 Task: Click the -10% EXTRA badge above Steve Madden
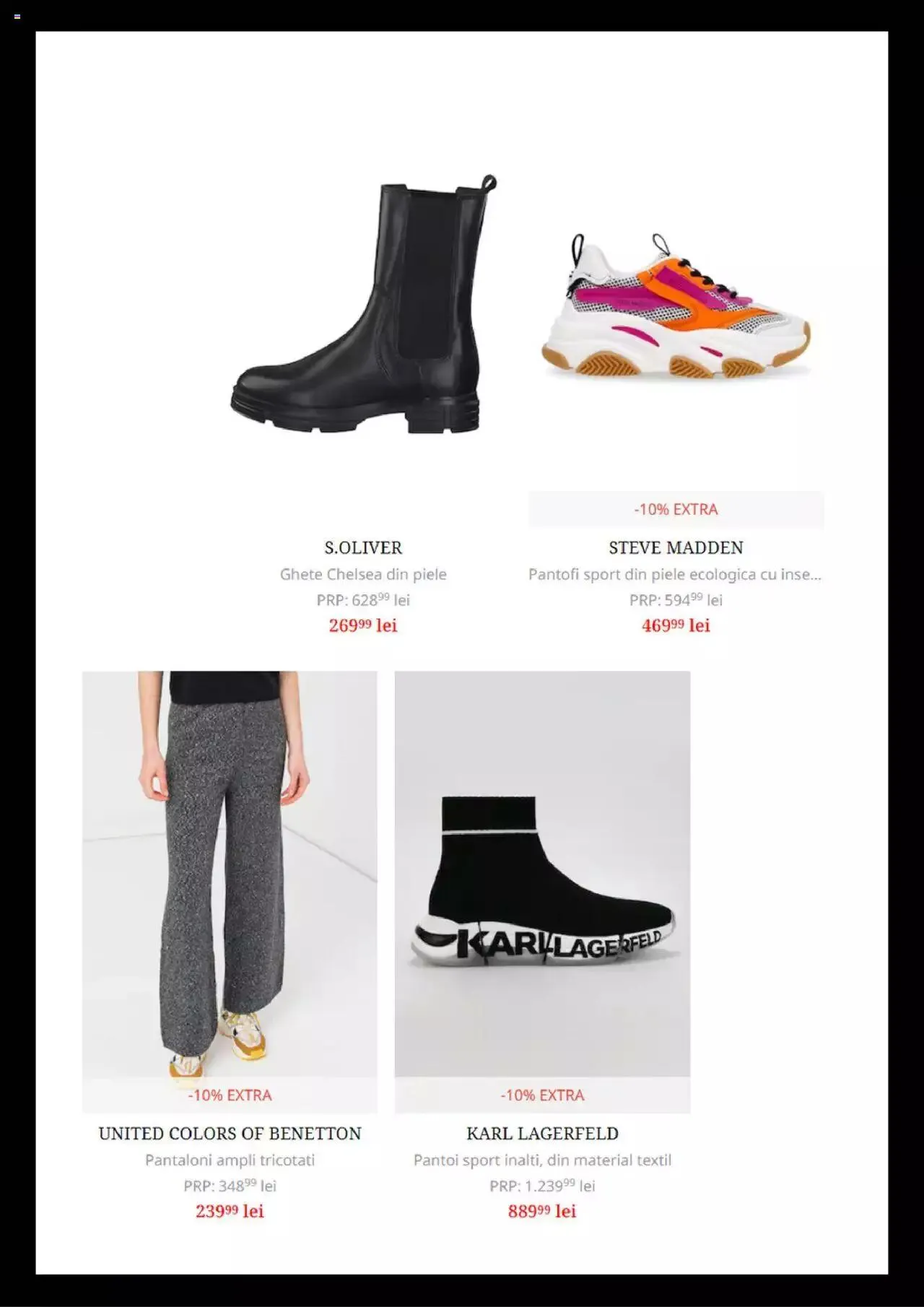(x=676, y=509)
